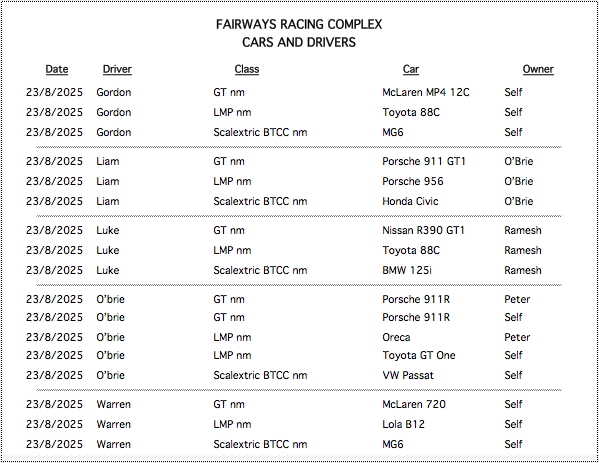599x463 pixels.
Task: Select the Car column header
Action: [x=411, y=69]
